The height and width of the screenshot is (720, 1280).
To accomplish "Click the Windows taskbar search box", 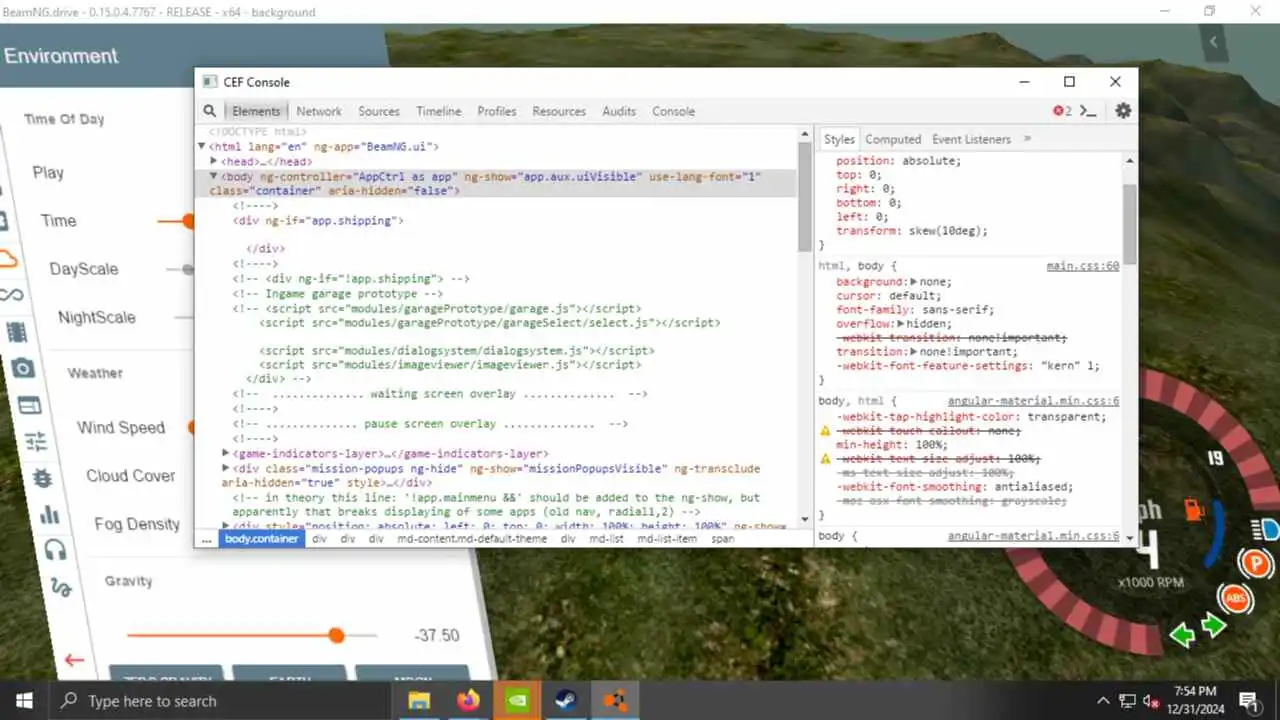I will click(x=220, y=701).
